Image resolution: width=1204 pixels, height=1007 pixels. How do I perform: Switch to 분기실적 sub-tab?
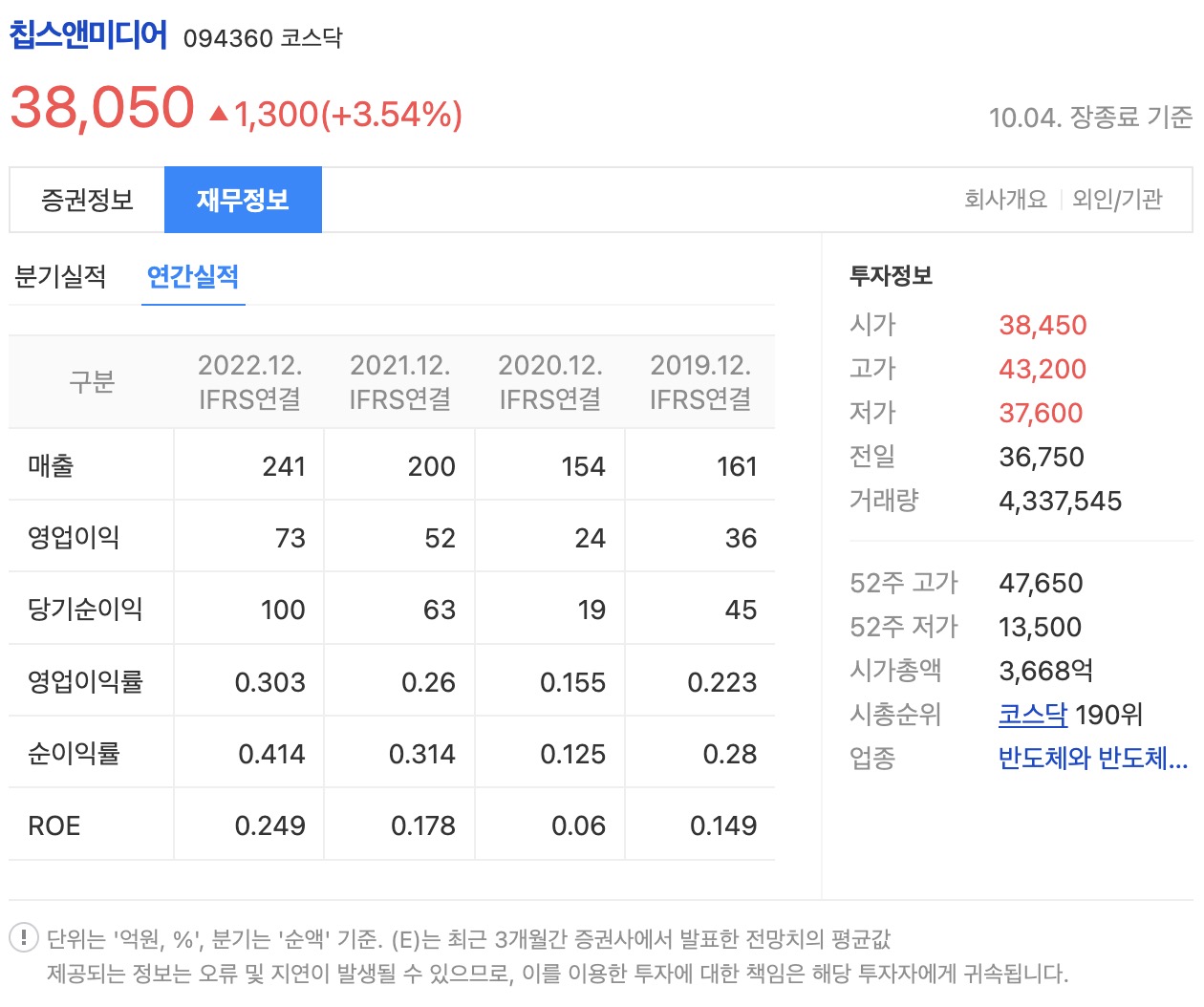[x=60, y=277]
